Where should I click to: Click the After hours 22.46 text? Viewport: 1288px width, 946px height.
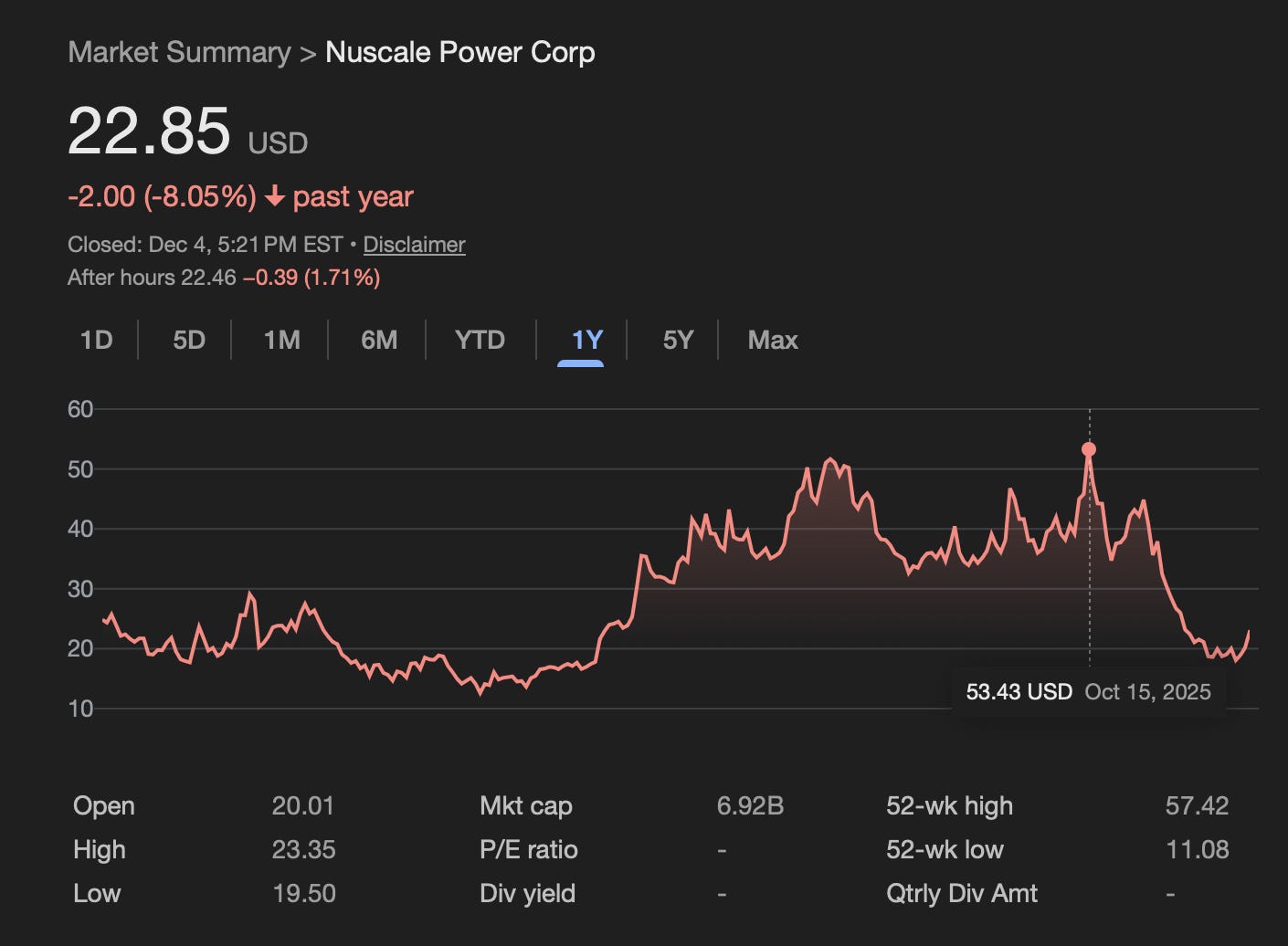(152, 278)
